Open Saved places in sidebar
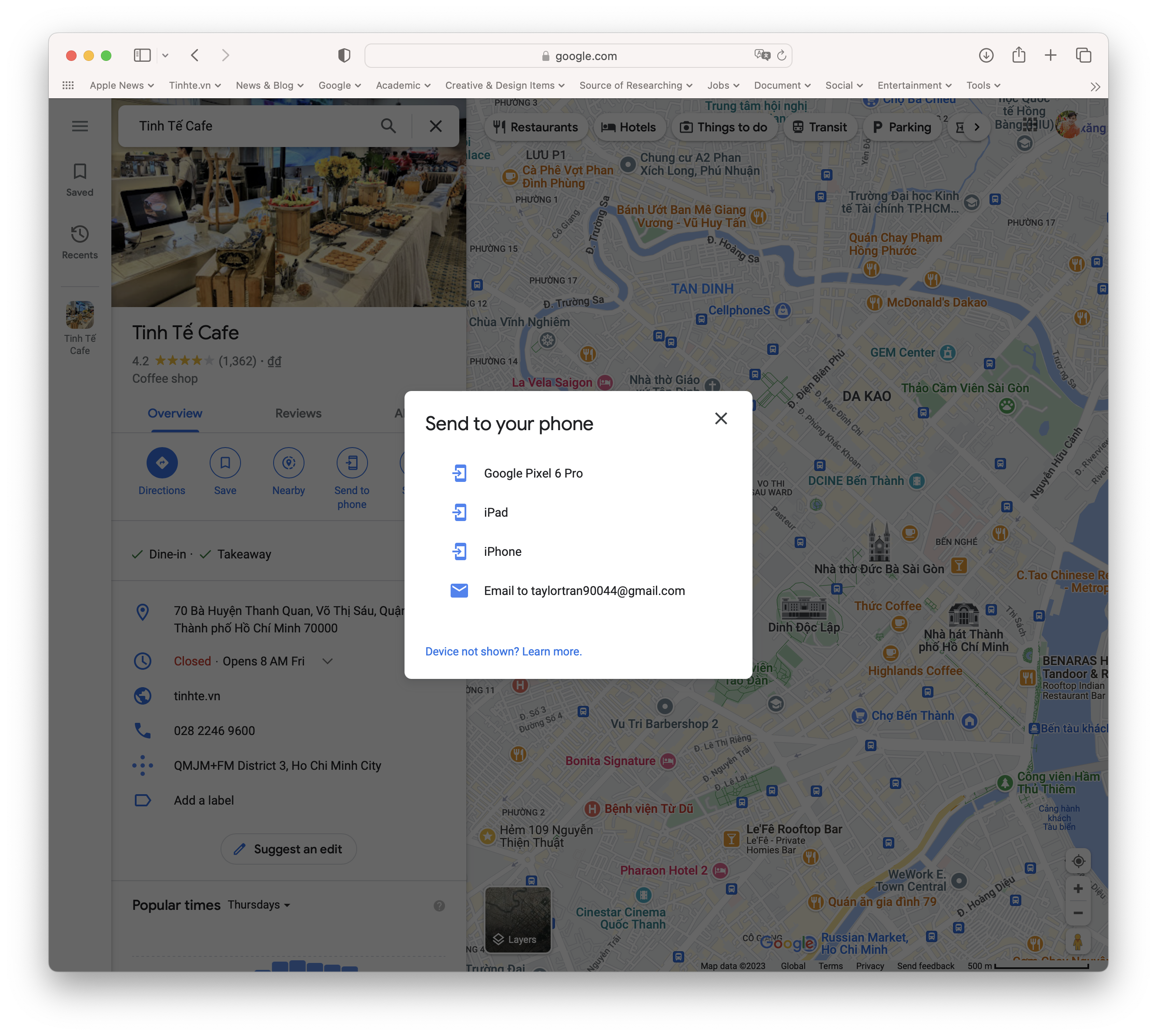Image resolution: width=1157 pixels, height=1036 pixels. [x=80, y=180]
